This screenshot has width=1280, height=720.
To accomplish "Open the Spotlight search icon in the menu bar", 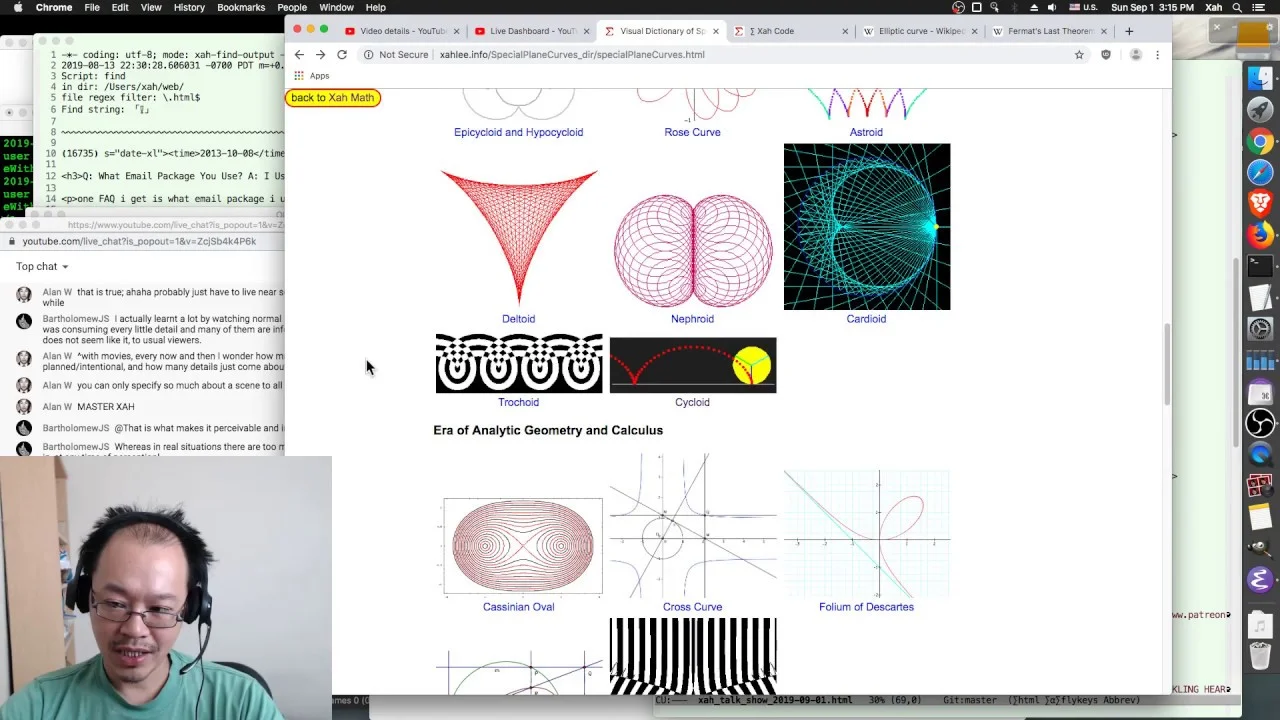I will (x=1237, y=7).
